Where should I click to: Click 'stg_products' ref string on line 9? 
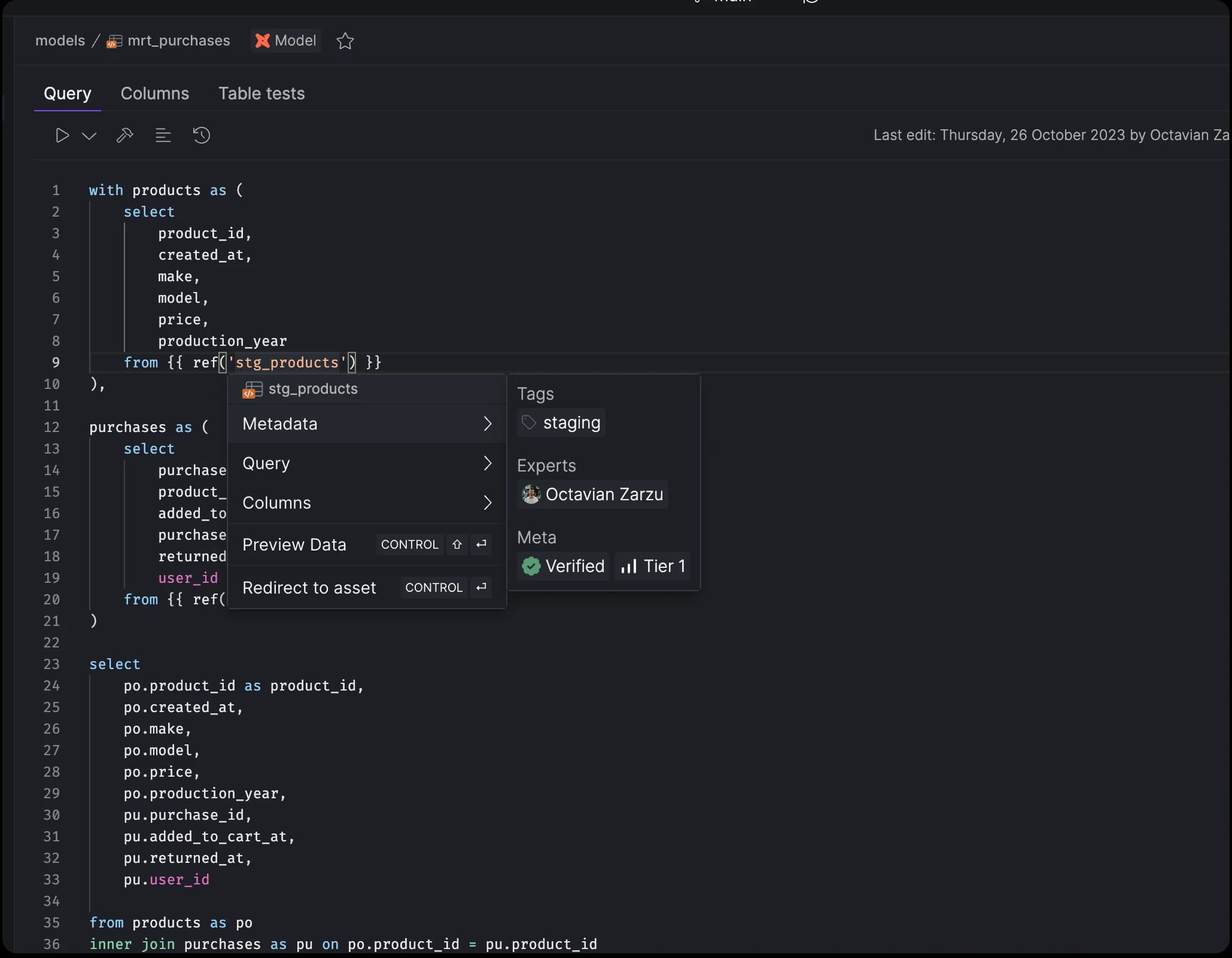pyautogui.click(x=287, y=363)
